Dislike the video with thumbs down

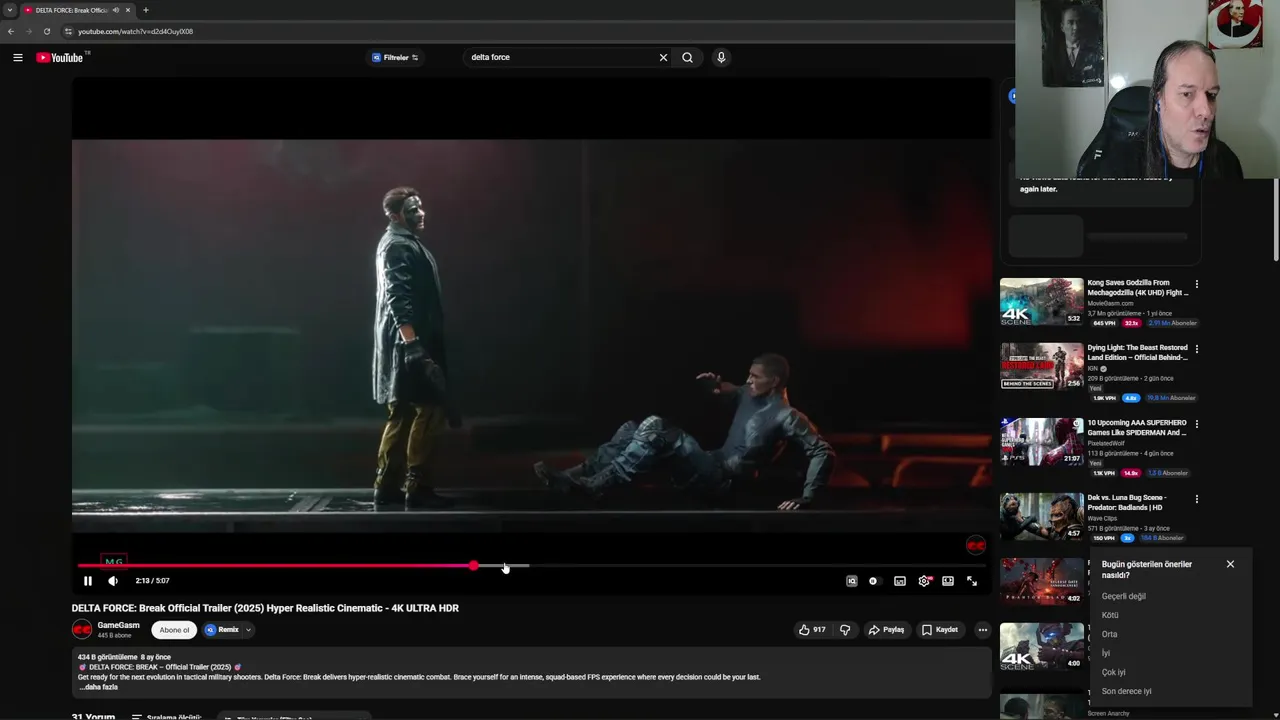click(845, 630)
